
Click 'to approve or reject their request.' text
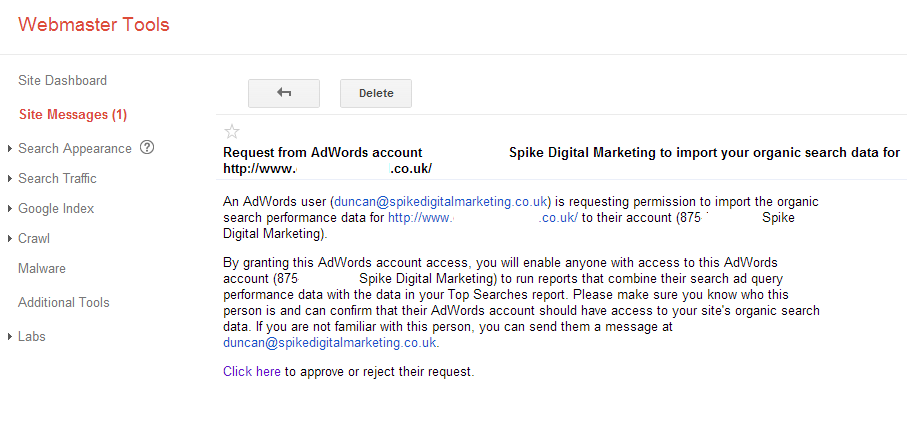379,372
